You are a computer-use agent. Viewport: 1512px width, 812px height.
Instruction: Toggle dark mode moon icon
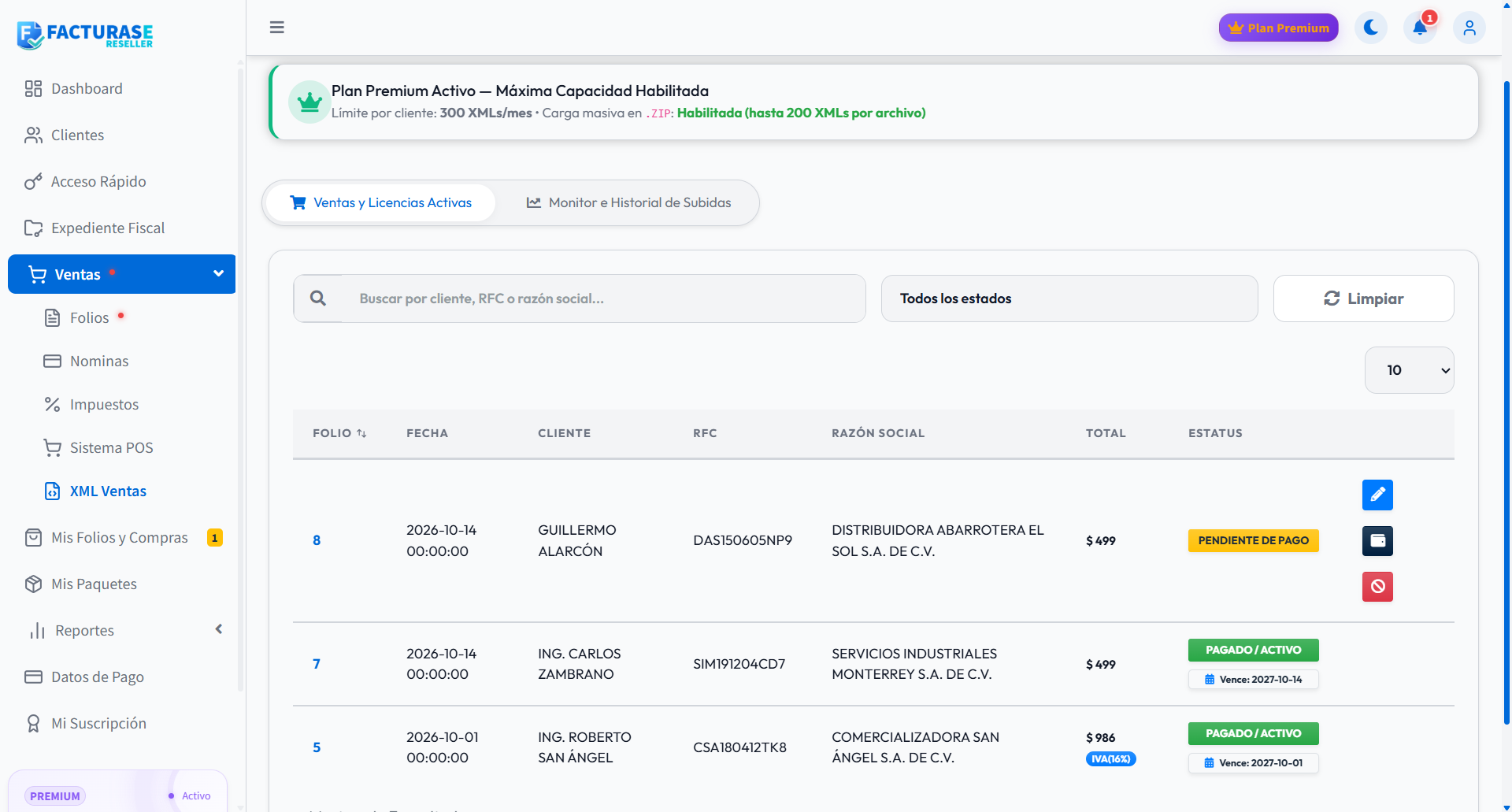click(1371, 28)
